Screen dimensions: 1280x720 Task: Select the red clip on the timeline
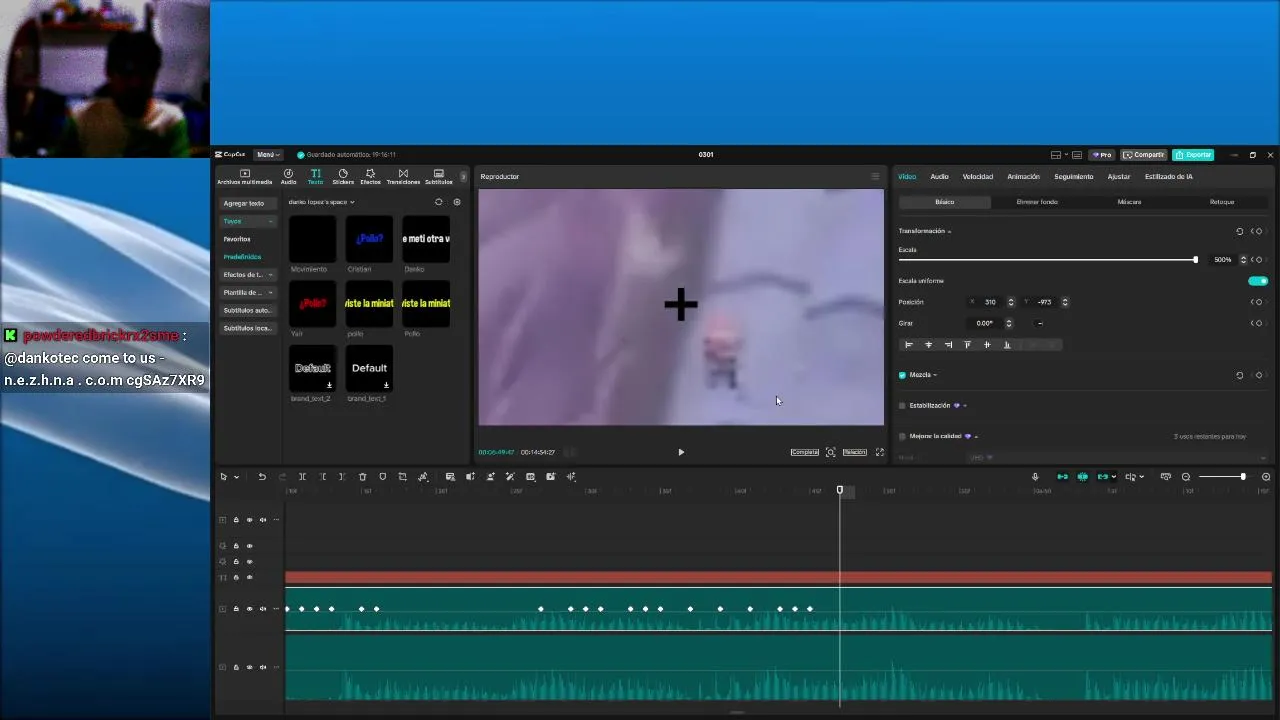(x=778, y=578)
